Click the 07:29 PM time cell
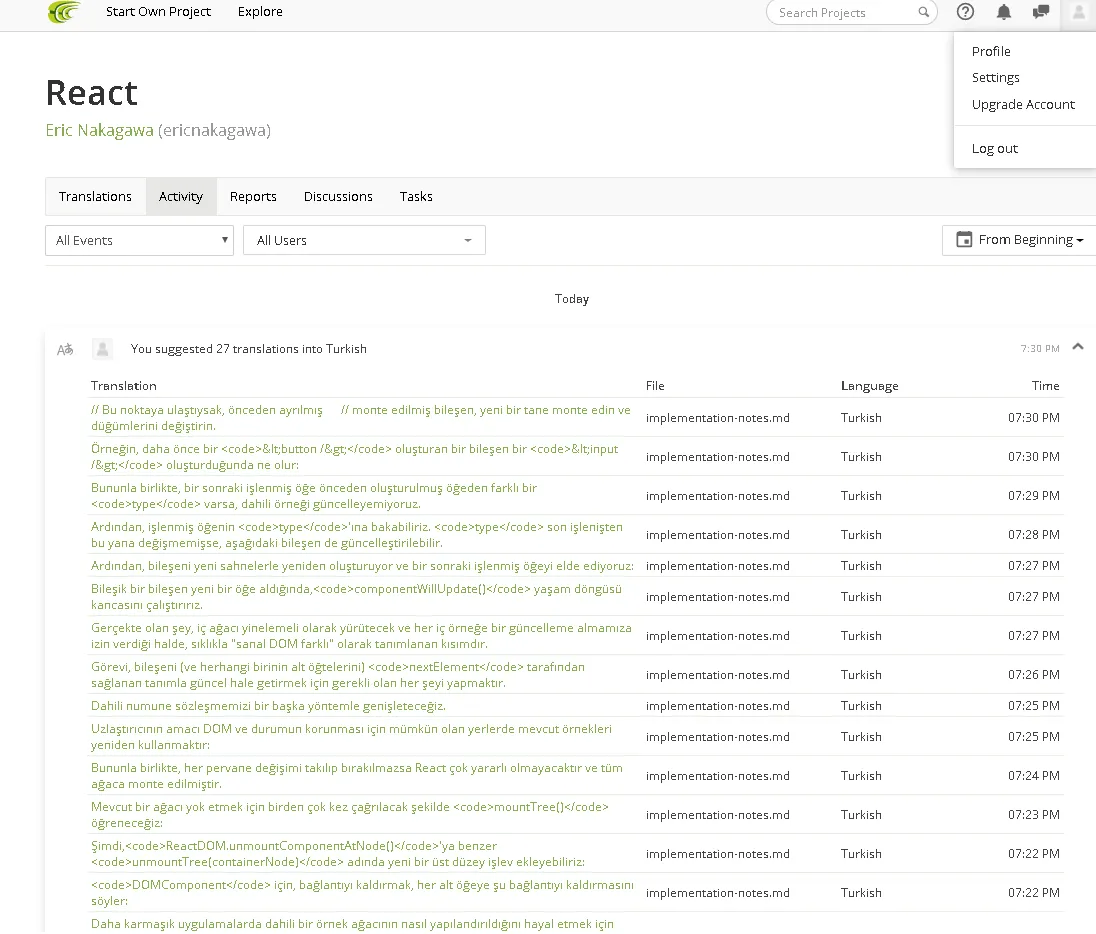The width and height of the screenshot is (1096, 934). pos(1034,496)
